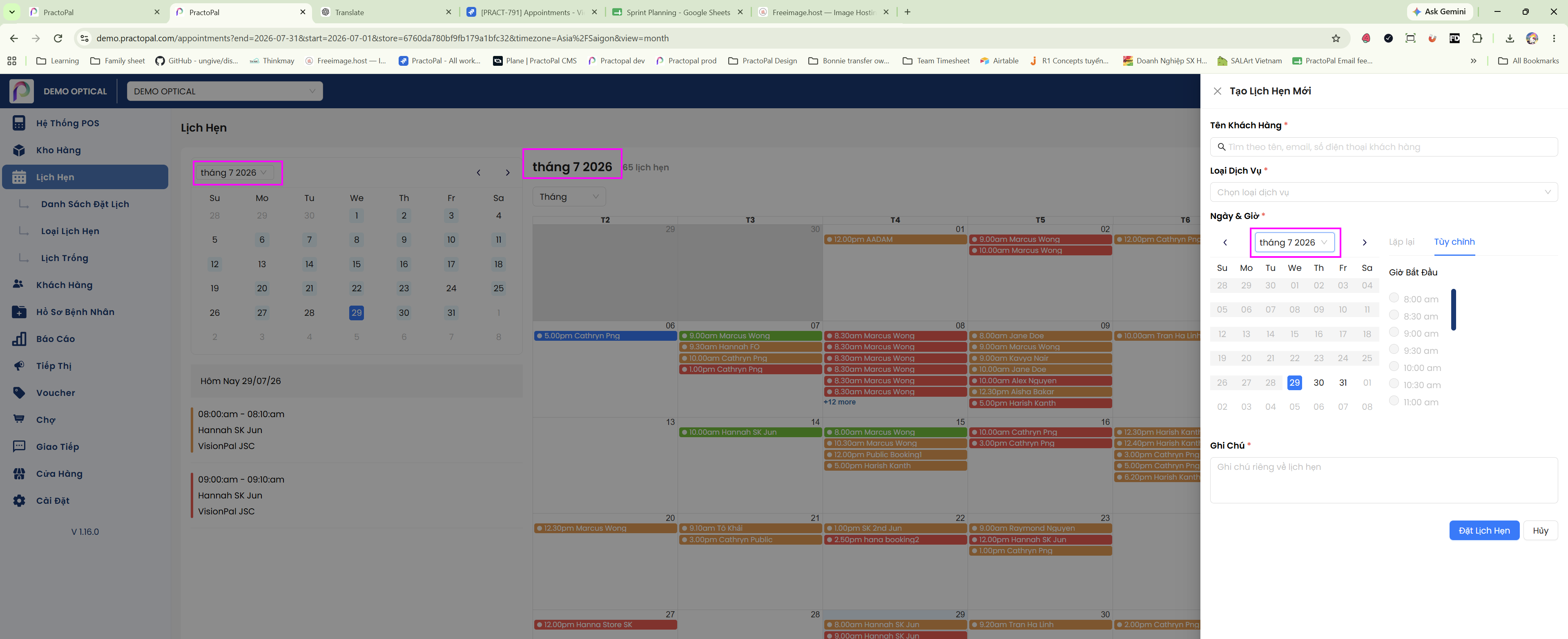This screenshot has width=1568, height=639.
Task: Reload the browser page
Action: pyautogui.click(x=58, y=38)
